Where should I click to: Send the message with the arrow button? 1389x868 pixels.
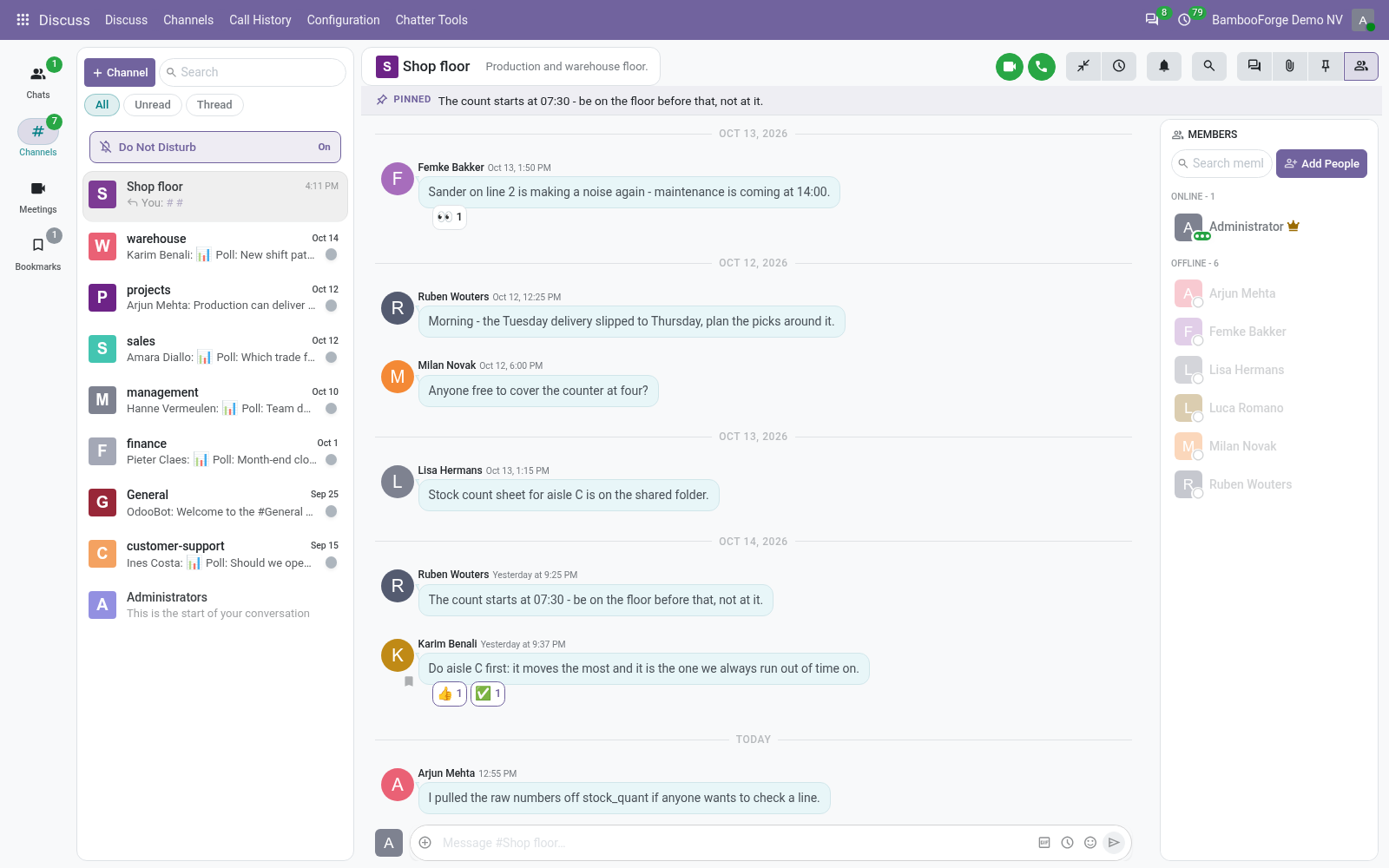[x=1114, y=843]
